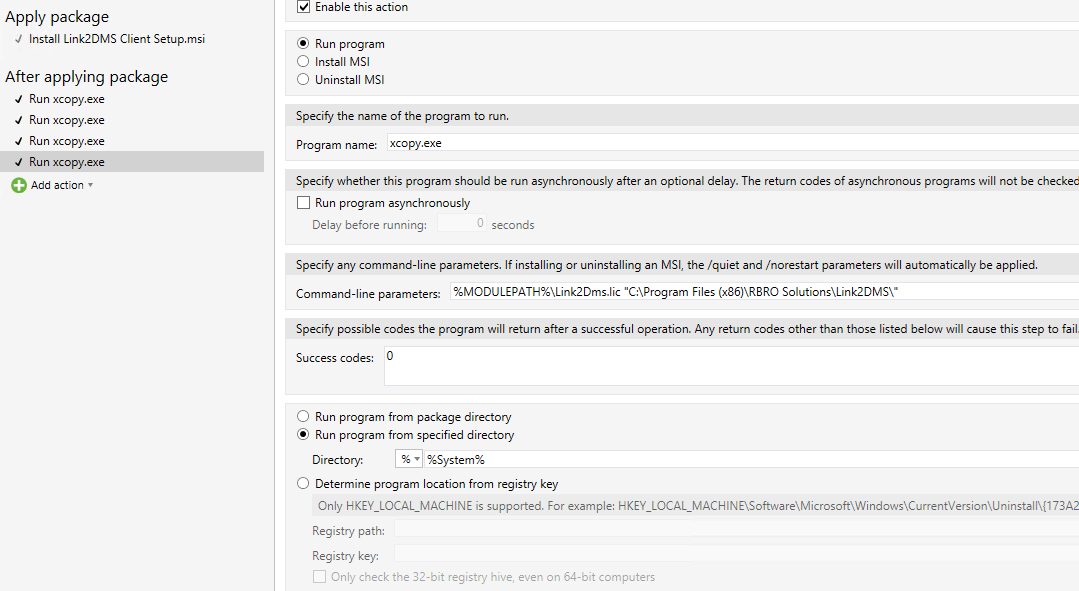Open the second Run xcopy.exe action
Image resolution: width=1079 pixels, height=591 pixels.
click(67, 120)
